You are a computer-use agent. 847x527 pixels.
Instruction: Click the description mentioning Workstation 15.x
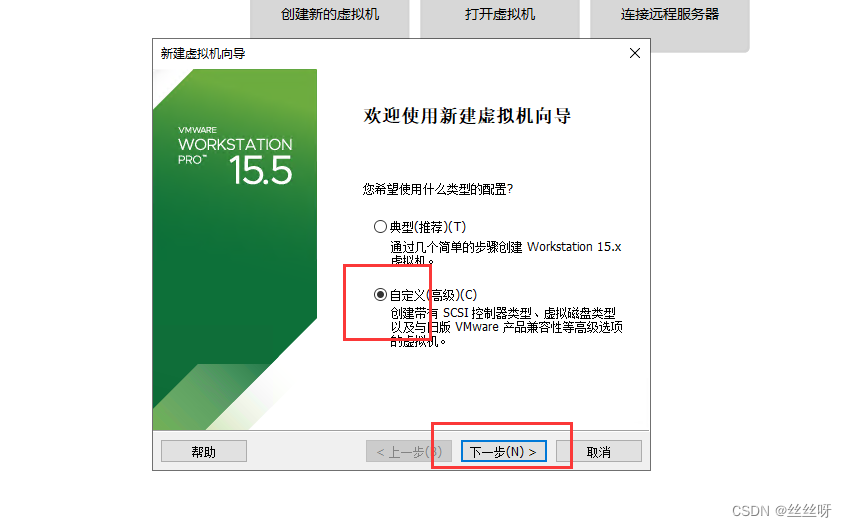[x=506, y=253]
